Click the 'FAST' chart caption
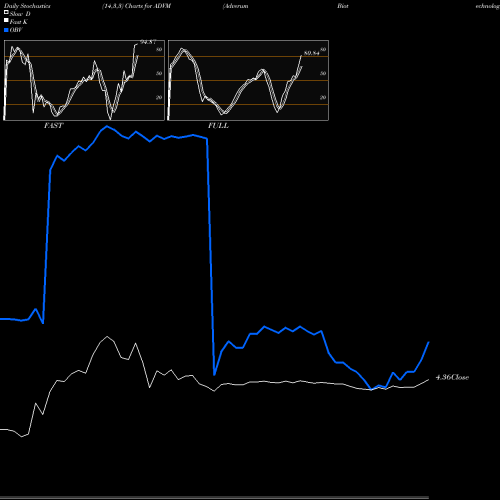This screenshot has height=500, width=500. click(53, 126)
